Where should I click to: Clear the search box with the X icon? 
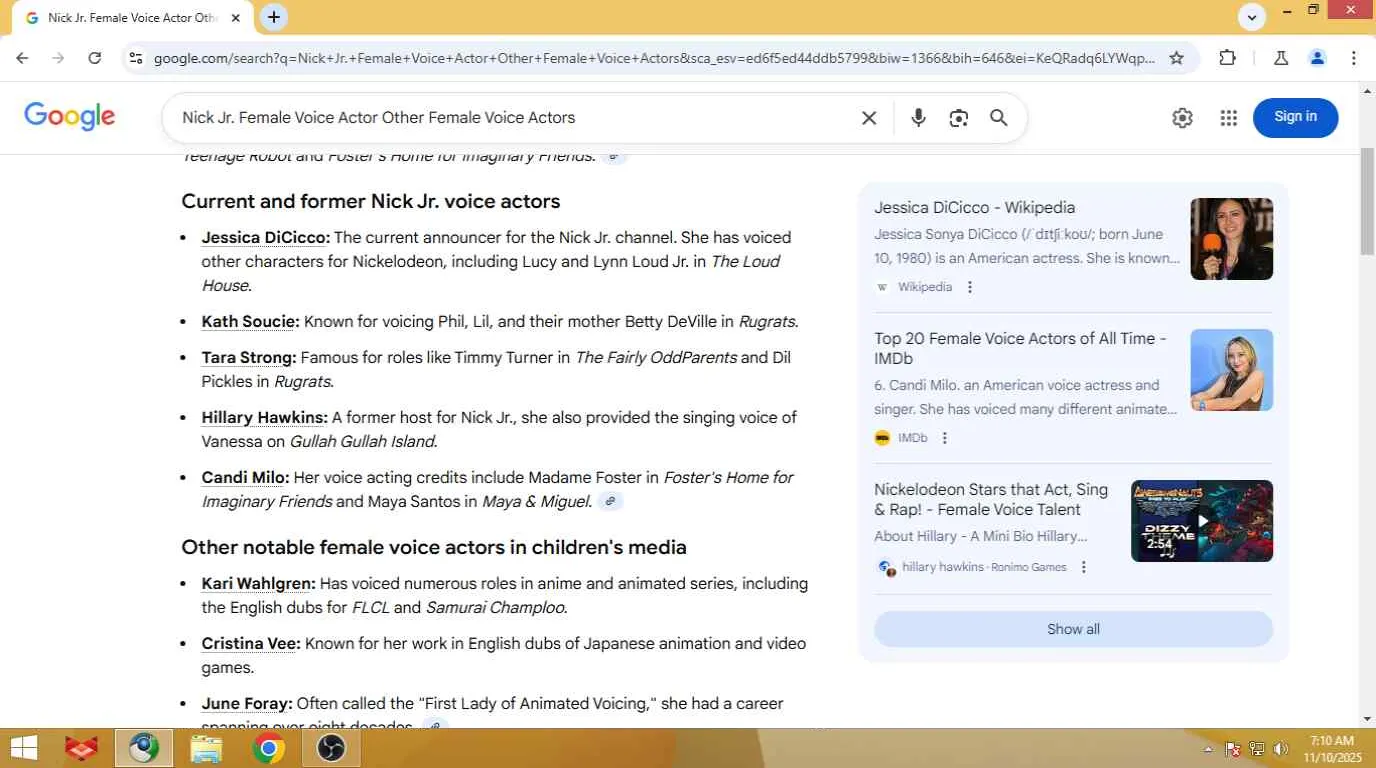coord(869,118)
